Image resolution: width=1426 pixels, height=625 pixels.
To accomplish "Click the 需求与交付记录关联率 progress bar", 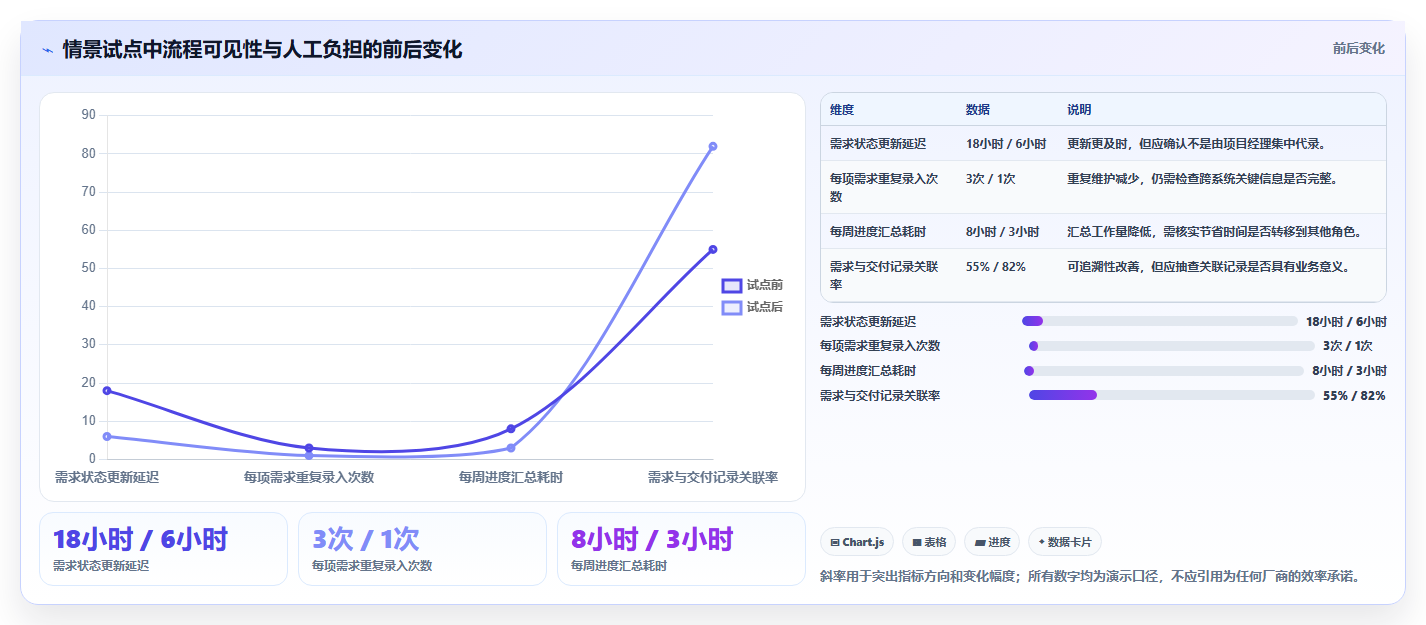I will click(1171, 395).
